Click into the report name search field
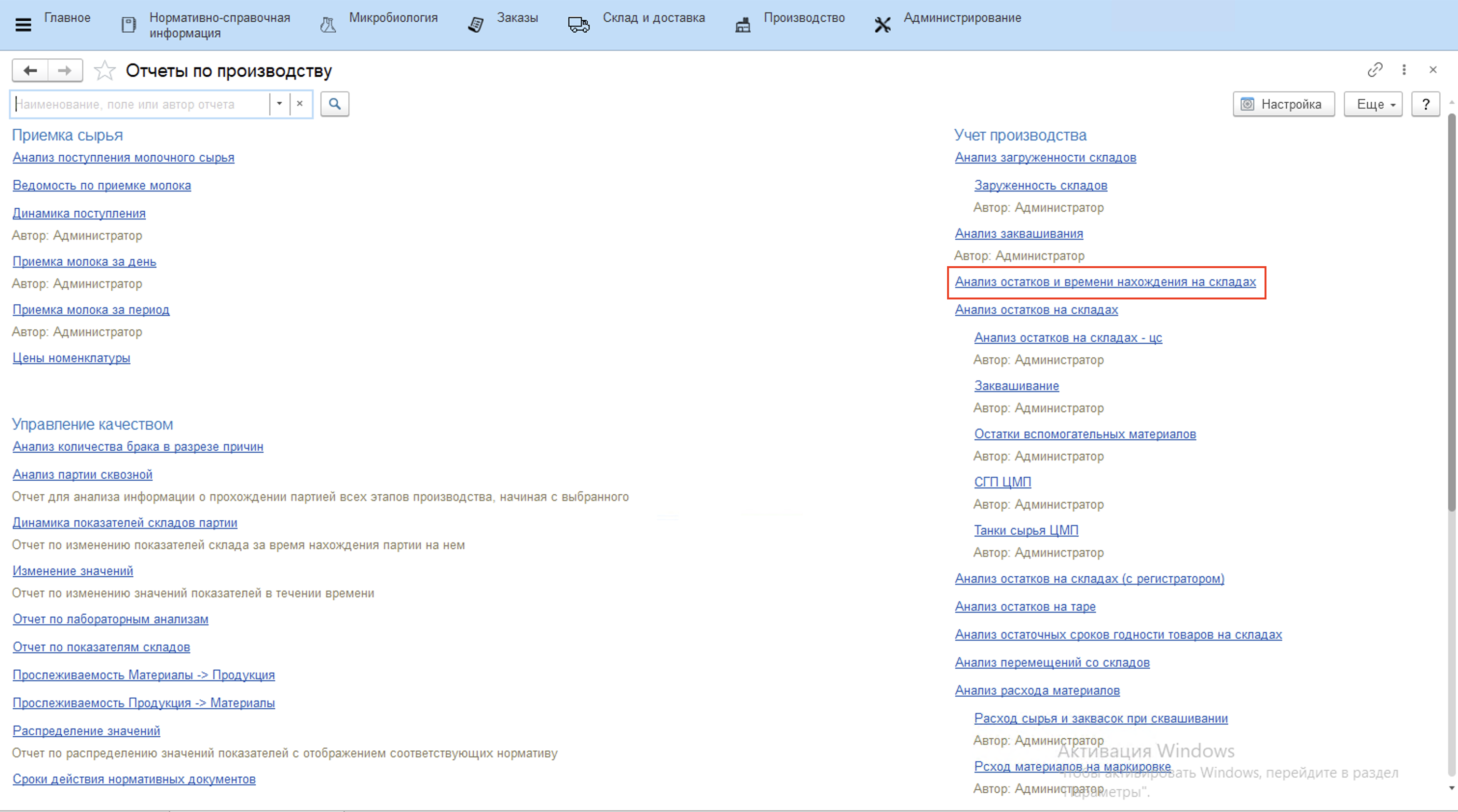The width and height of the screenshot is (1458, 812). (x=140, y=104)
